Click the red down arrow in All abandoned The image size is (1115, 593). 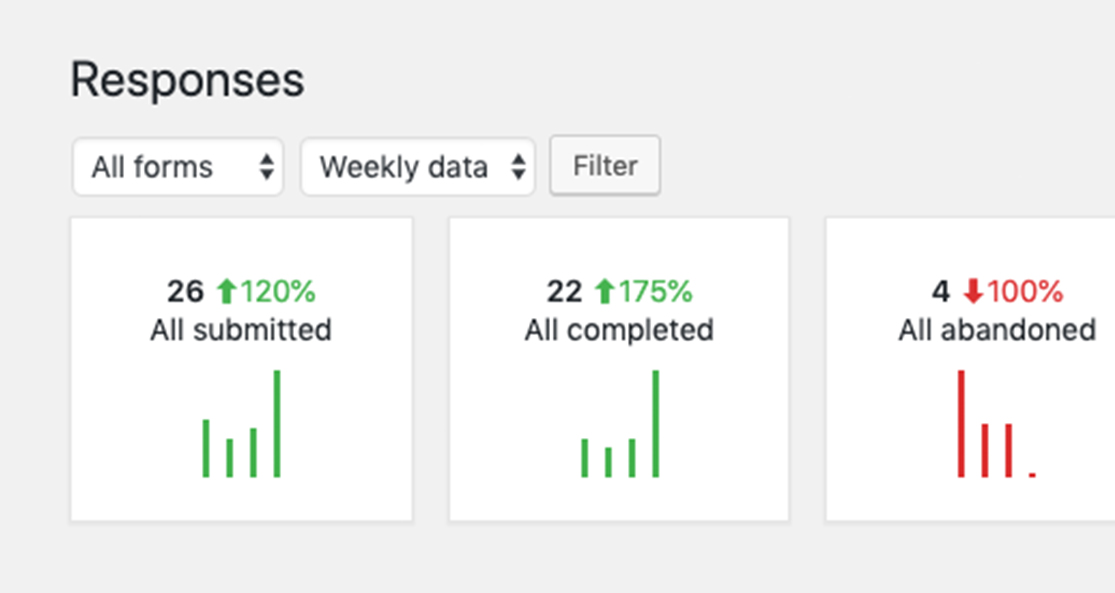click(x=973, y=292)
